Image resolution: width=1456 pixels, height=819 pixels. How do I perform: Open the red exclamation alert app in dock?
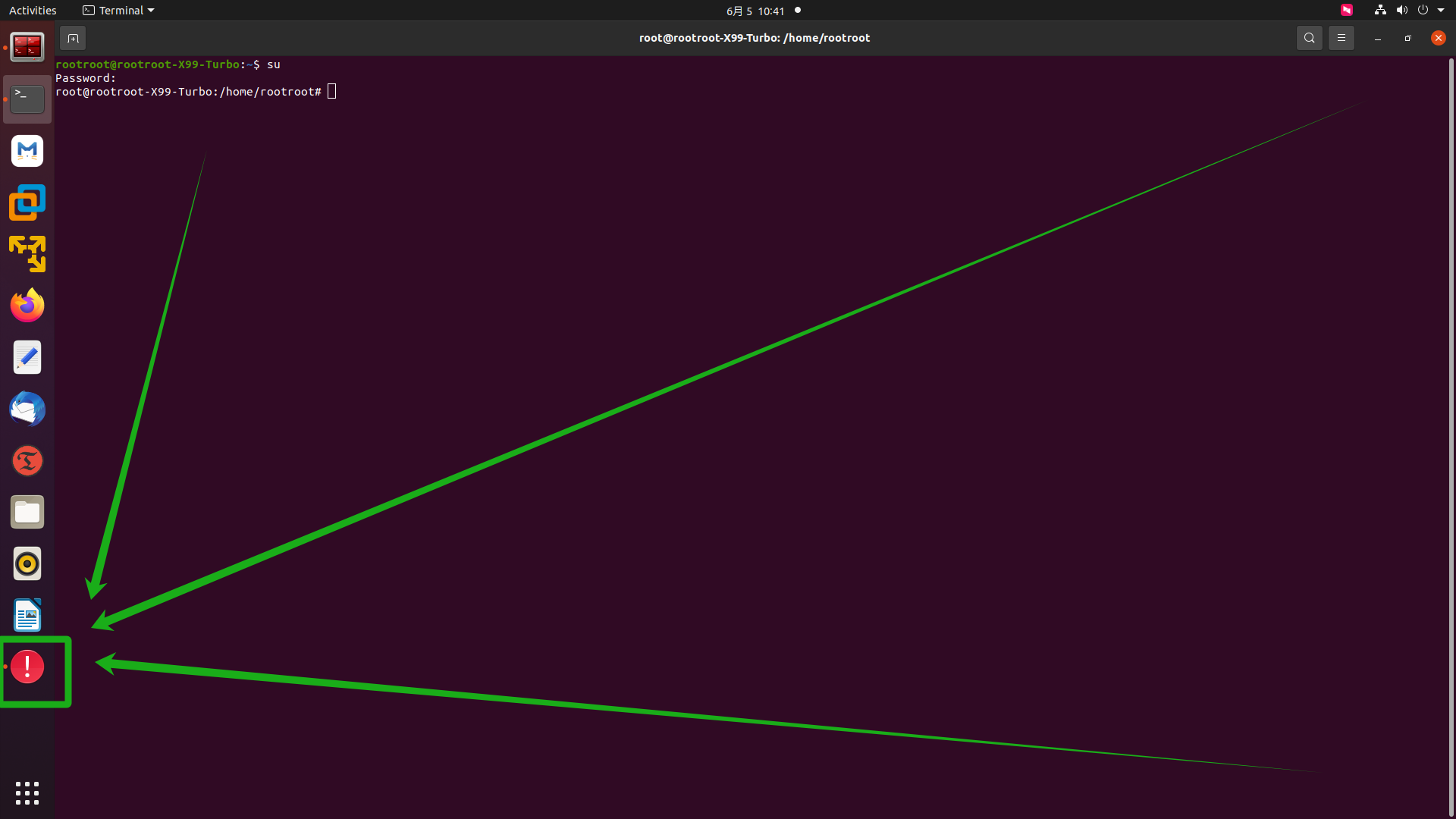click(x=27, y=667)
